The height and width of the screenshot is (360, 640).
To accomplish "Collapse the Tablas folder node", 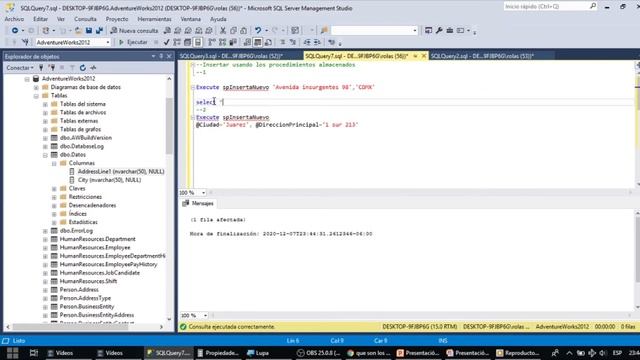I will click(36, 96).
